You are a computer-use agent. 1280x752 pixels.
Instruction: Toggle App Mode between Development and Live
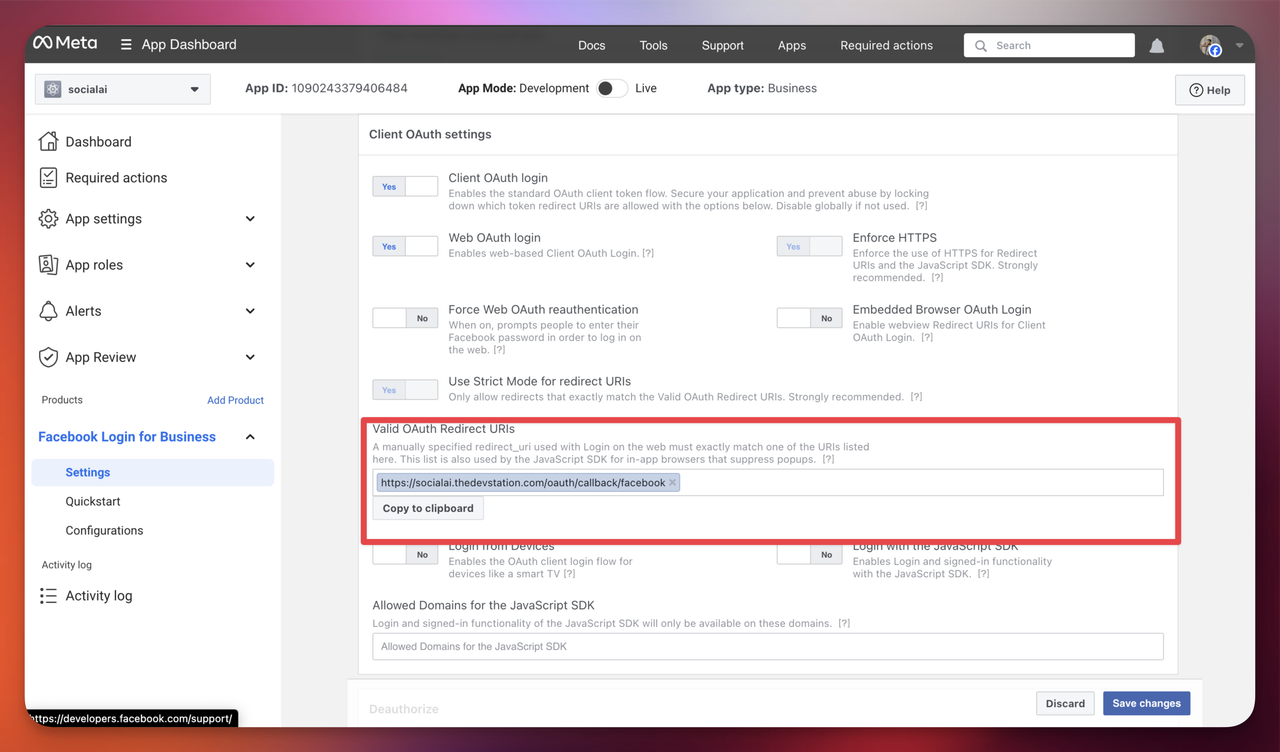(x=612, y=88)
